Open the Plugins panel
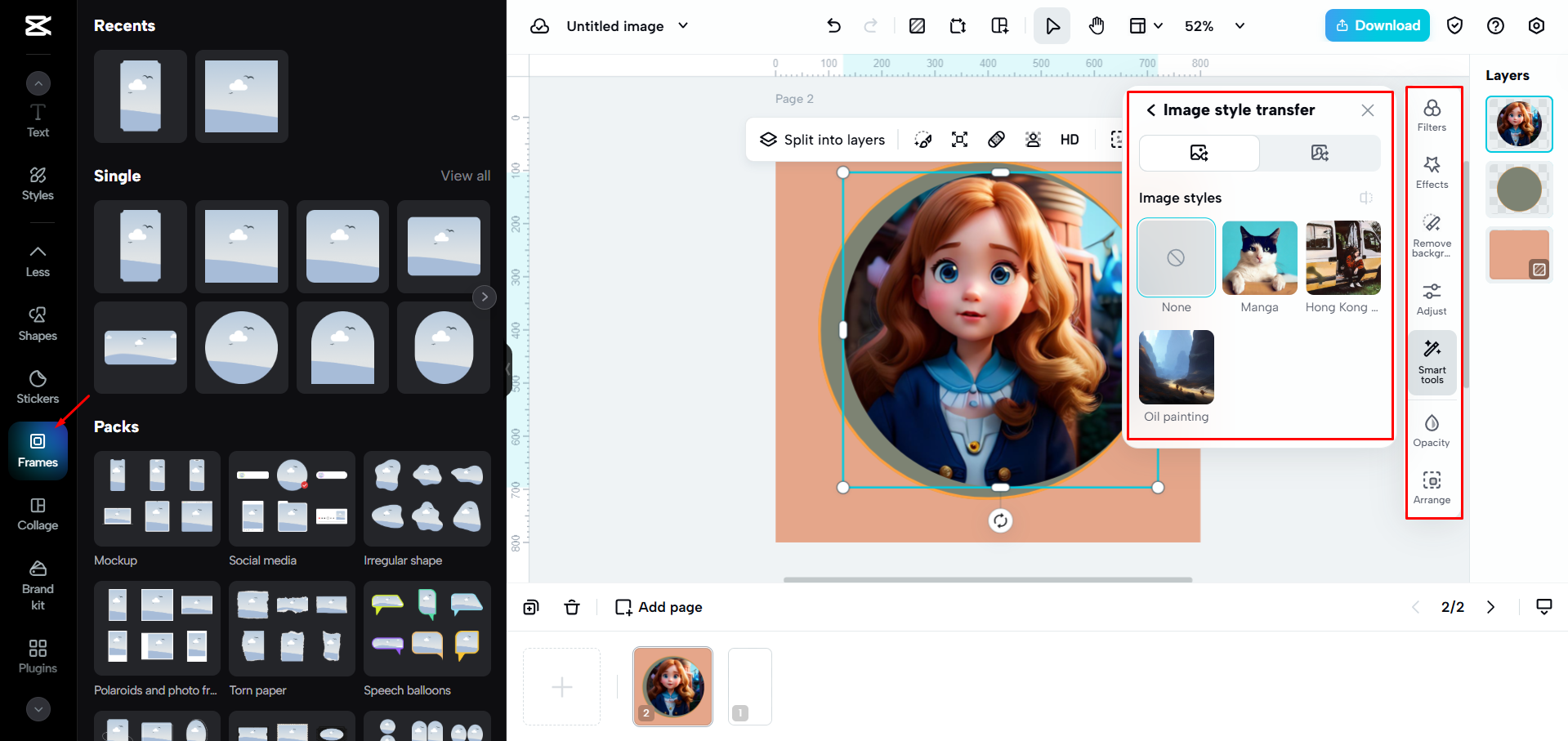1568x741 pixels. coord(38,656)
